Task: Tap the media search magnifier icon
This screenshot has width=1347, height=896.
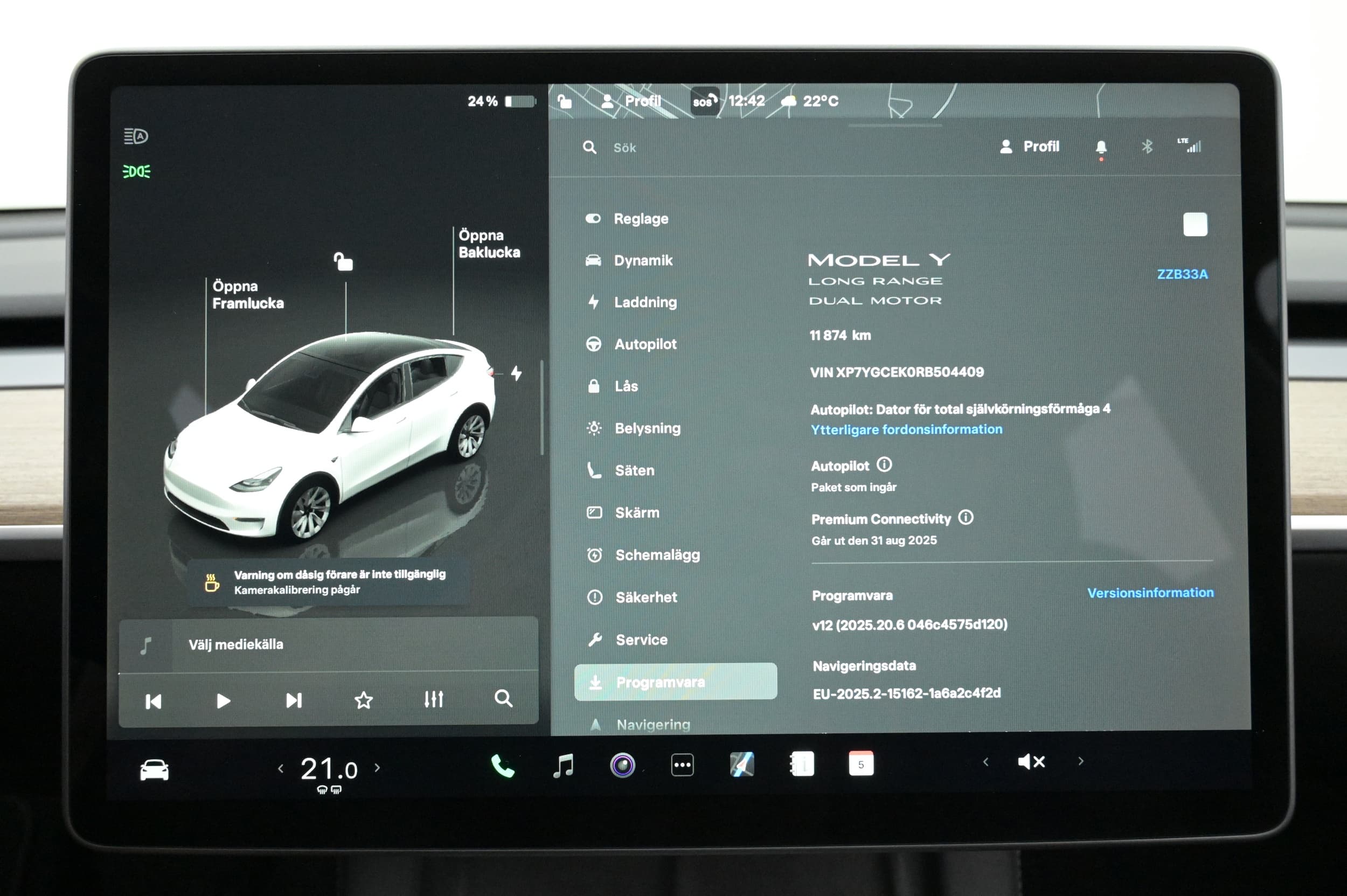Action: pos(503,698)
